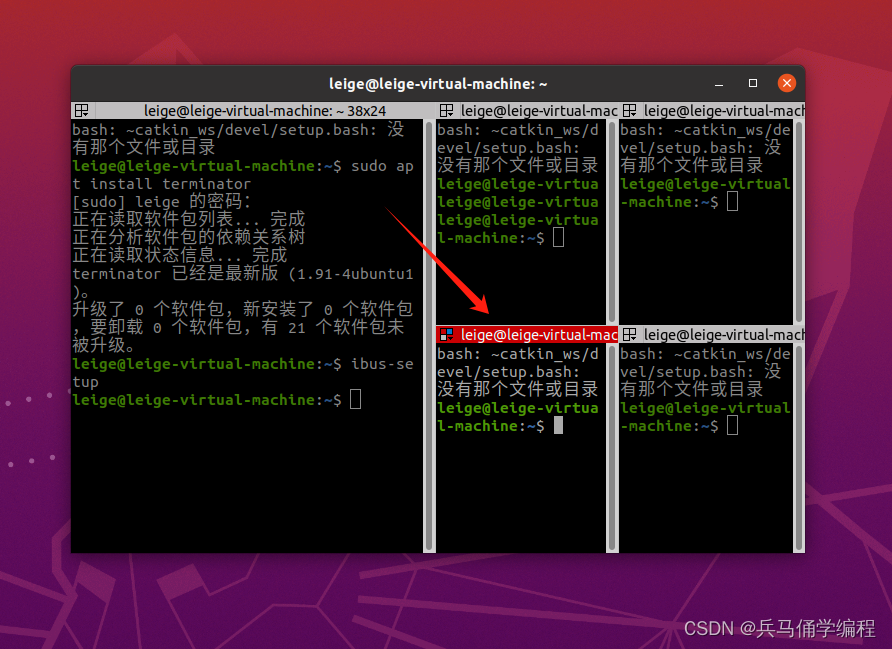Image resolution: width=892 pixels, height=649 pixels.
Task: Open the group menu icon of the 38x24 terminal
Action: coord(82,110)
